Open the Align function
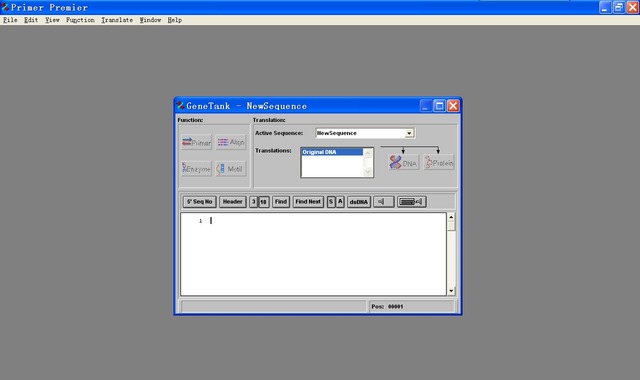This screenshot has width=640, height=380. 231,142
